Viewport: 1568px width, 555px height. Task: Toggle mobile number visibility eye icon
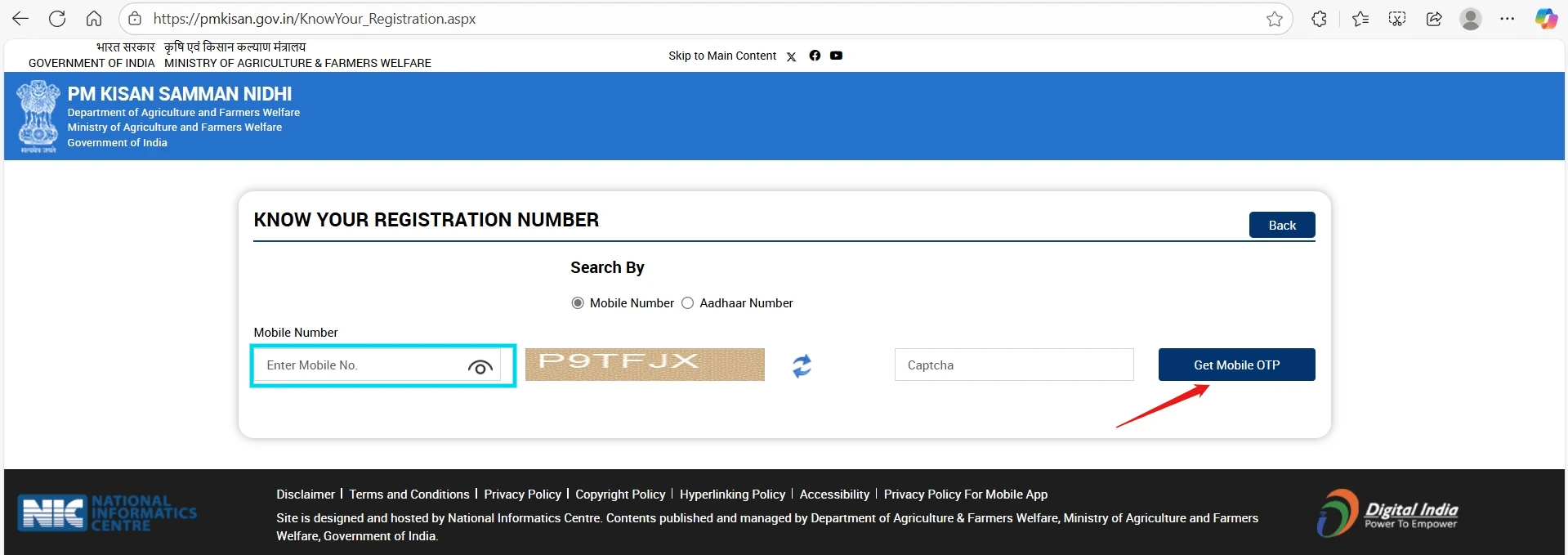pos(480,367)
